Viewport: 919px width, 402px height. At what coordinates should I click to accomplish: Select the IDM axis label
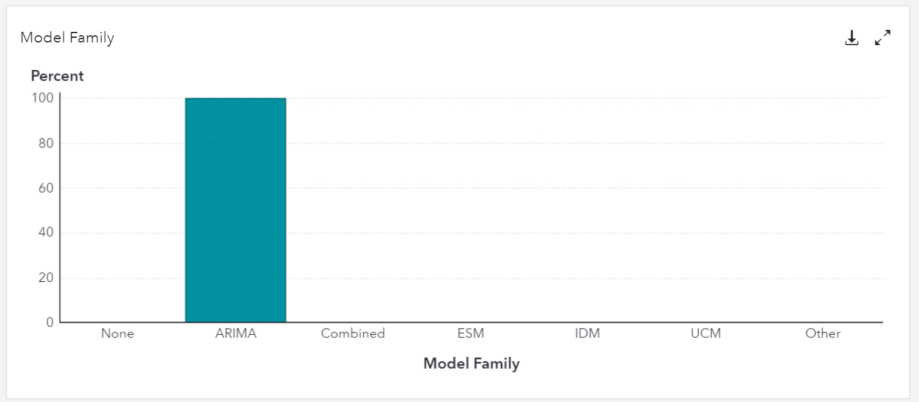[588, 334]
